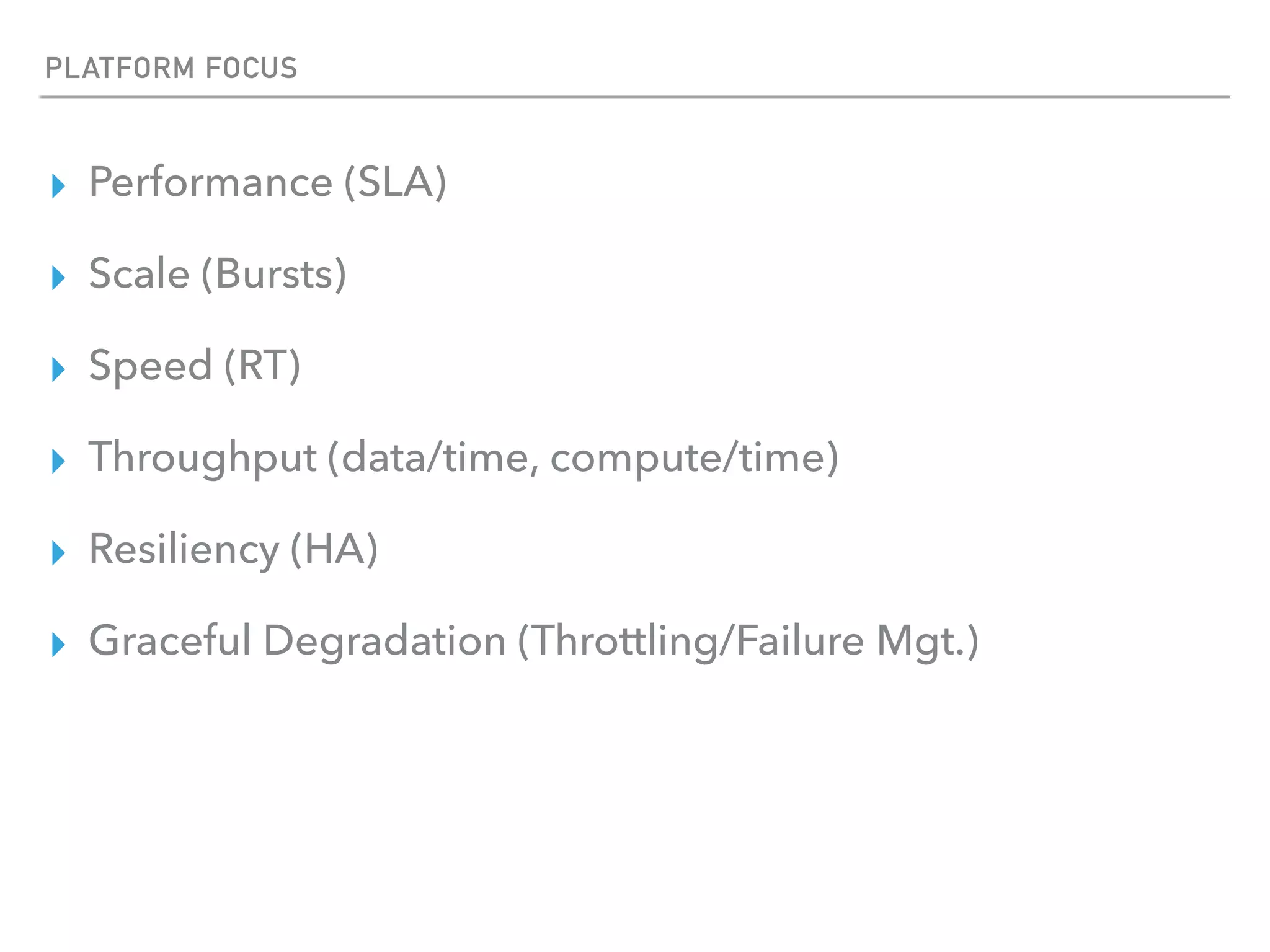Click the text Throttling/Failure Mgt.
Viewport: 1270px width, 952px height.
coord(748,641)
